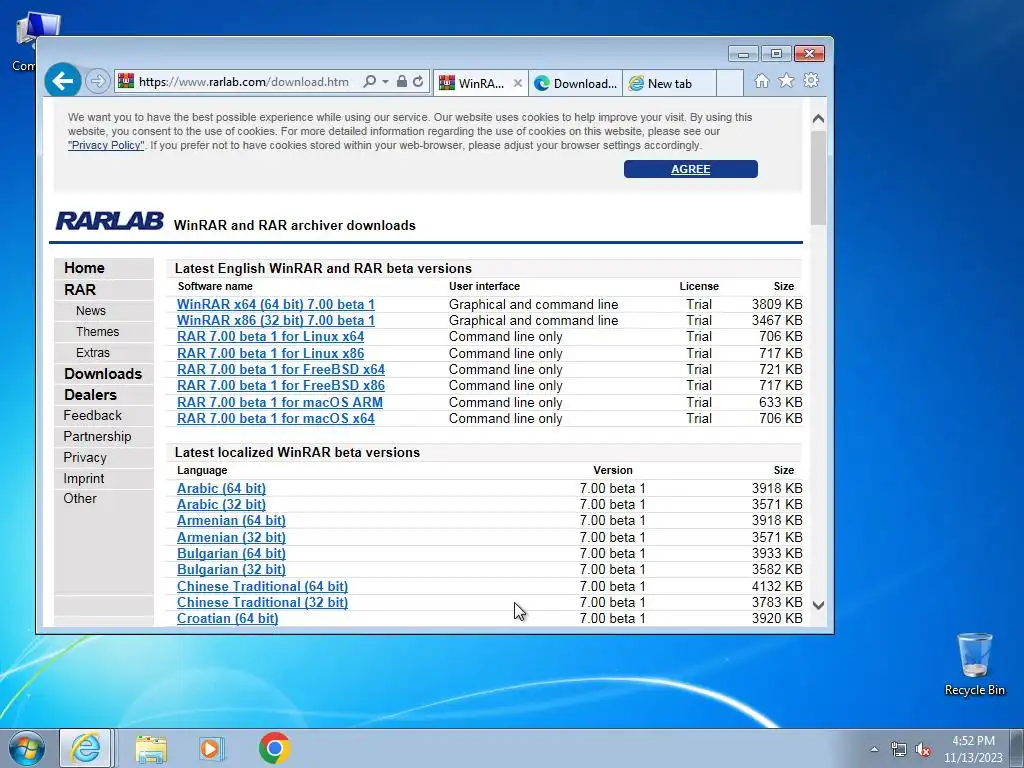Open the Privacy Policy link
The image size is (1024, 768).
click(x=106, y=145)
